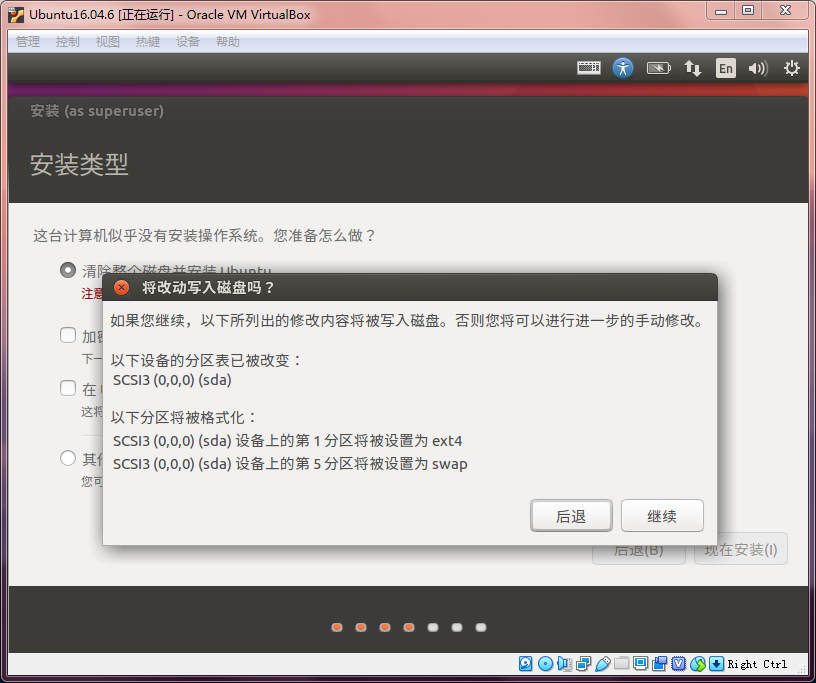Click the audio status icon in VirtualBox
Viewport: 816px width, 683px height.
pos(565,663)
